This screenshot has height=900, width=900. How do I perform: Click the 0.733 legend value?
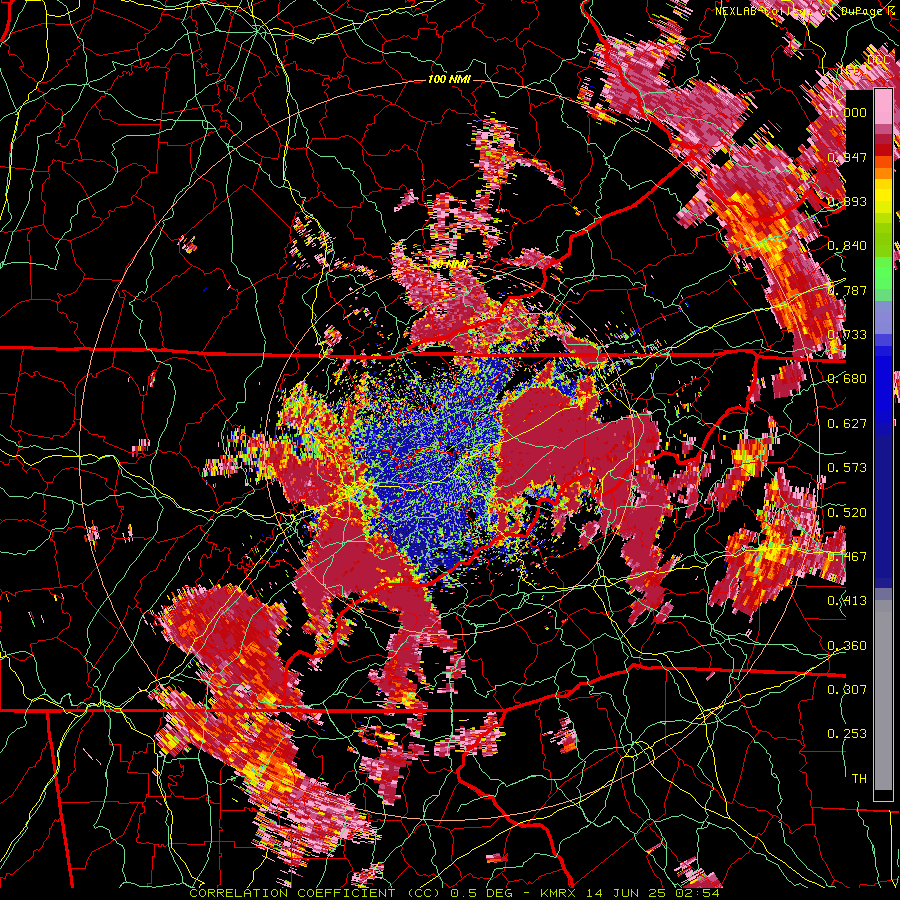(847, 335)
